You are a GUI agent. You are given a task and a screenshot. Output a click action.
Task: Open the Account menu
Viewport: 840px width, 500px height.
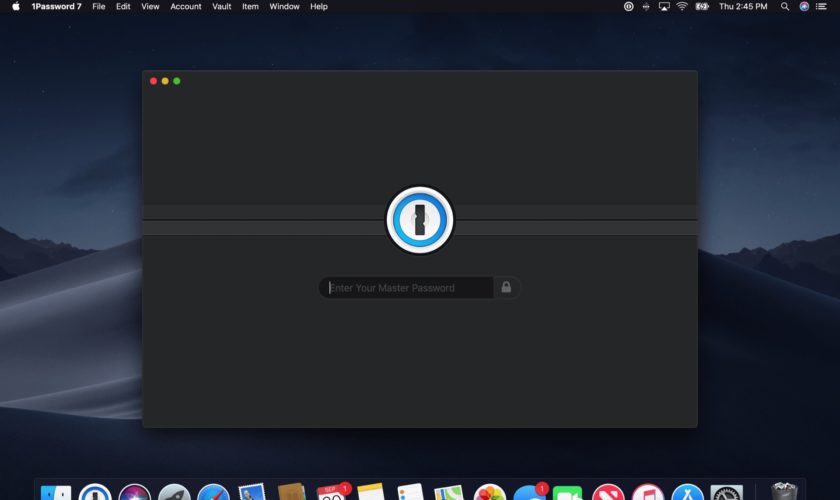coord(185,6)
